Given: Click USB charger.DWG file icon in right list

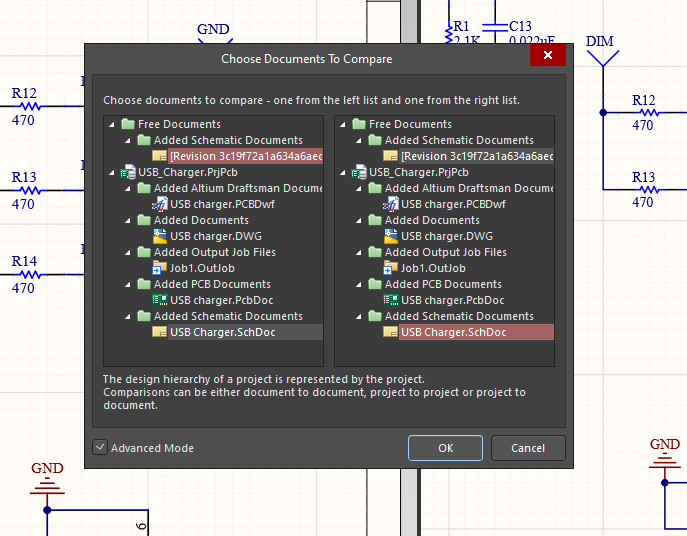Looking at the screenshot, I should pos(390,236).
